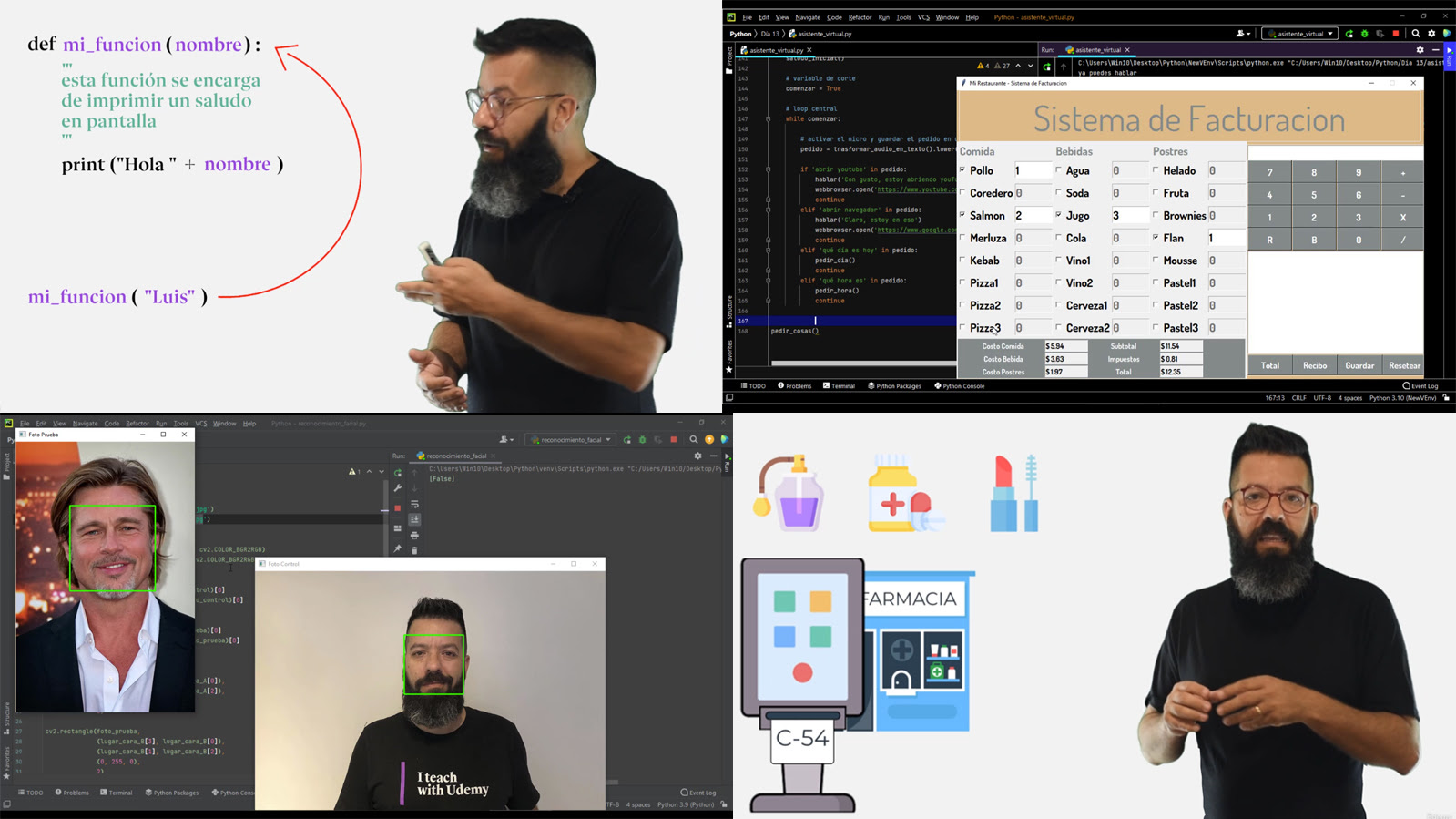Open Python 3.10 (NewEnv) interpreter selector

coord(1402,398)
